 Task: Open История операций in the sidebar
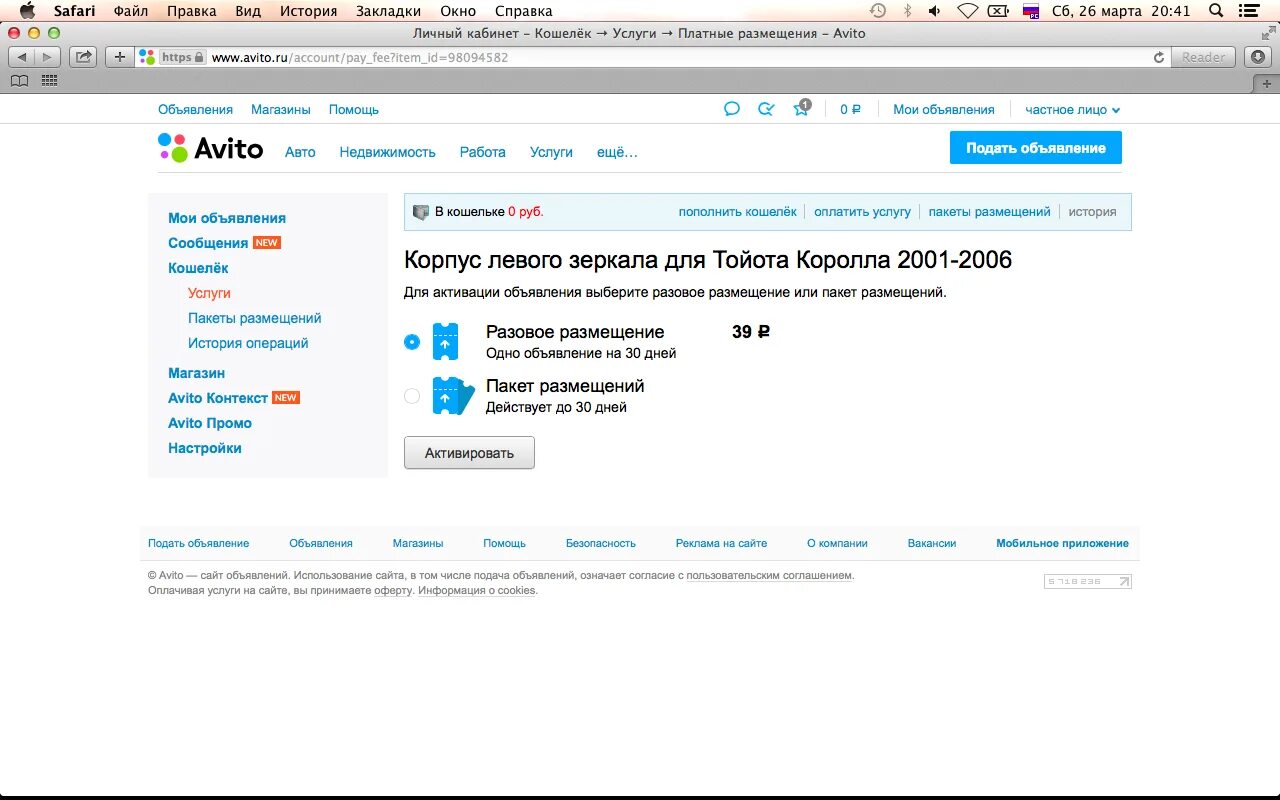[x=248, y=343]
